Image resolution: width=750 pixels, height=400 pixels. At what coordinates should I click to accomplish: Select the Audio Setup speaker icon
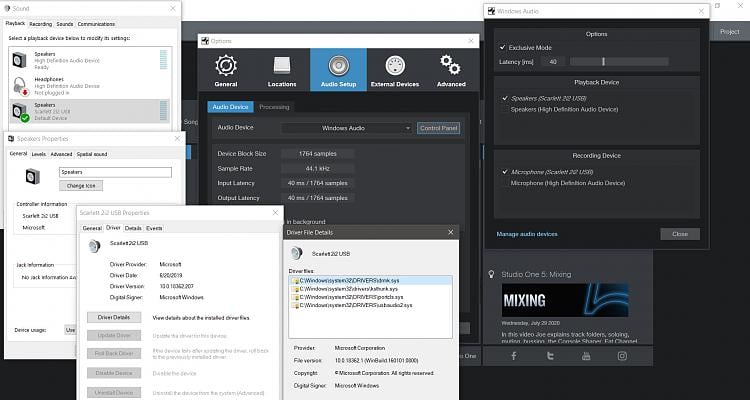pos(338,70)
